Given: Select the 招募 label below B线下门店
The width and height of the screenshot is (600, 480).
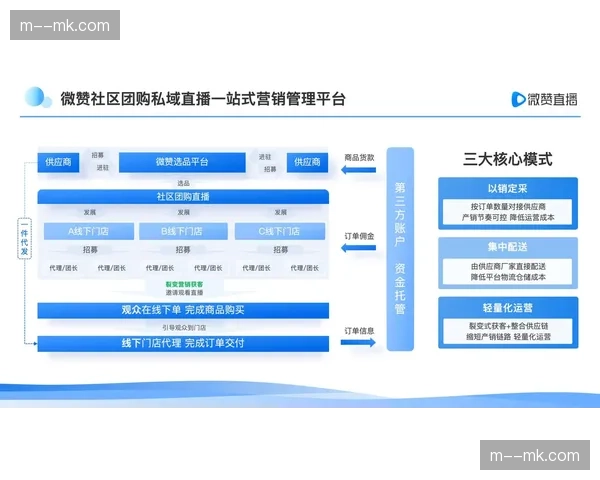Looking at the screenshot, I should (x=183, y=250).
